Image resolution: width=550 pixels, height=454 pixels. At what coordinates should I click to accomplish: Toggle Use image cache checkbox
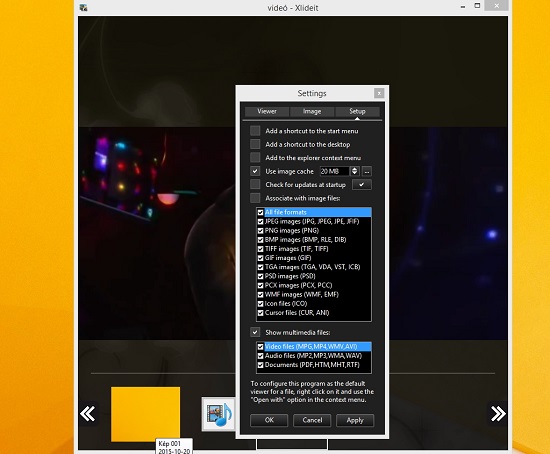pos(255,171)
